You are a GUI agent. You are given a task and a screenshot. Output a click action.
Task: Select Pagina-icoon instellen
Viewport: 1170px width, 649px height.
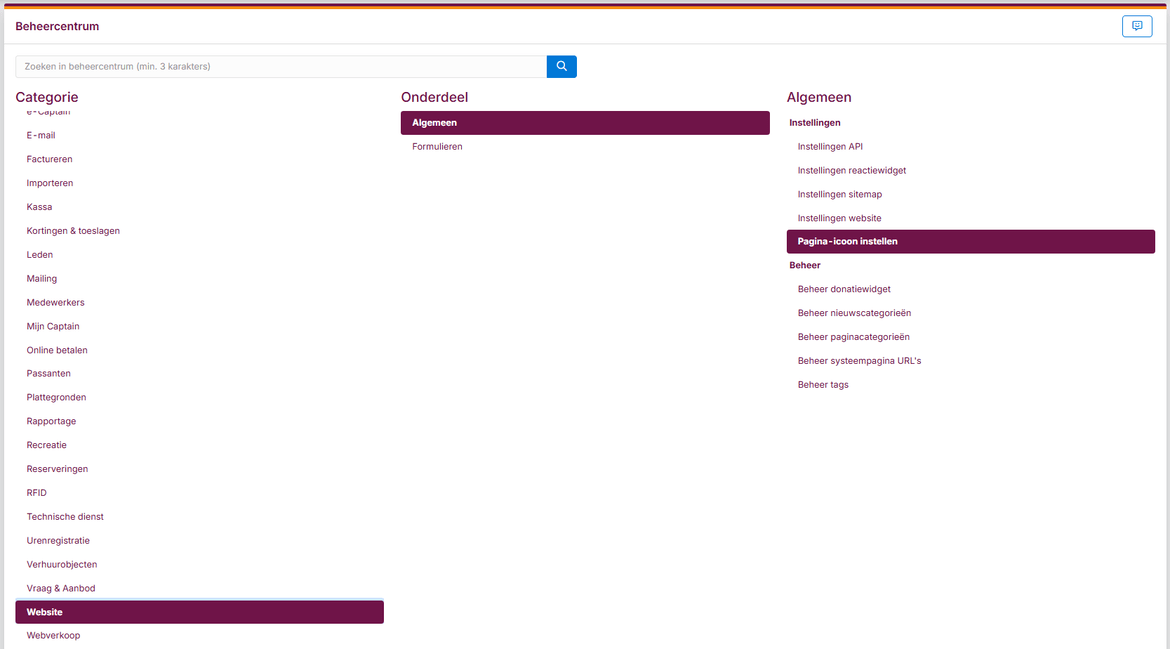847,241
